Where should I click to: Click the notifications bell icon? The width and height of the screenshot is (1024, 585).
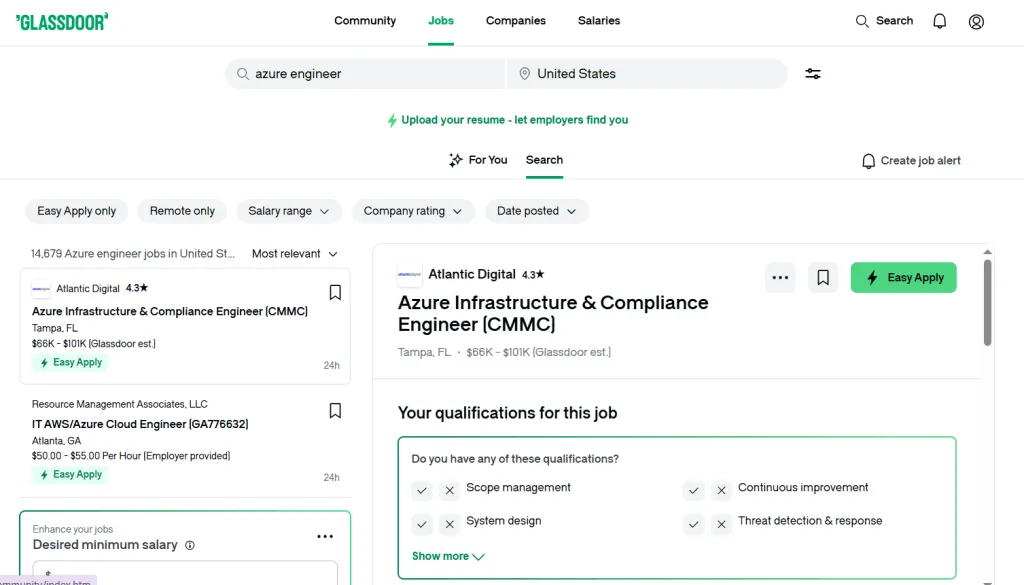tap(939, 21)
